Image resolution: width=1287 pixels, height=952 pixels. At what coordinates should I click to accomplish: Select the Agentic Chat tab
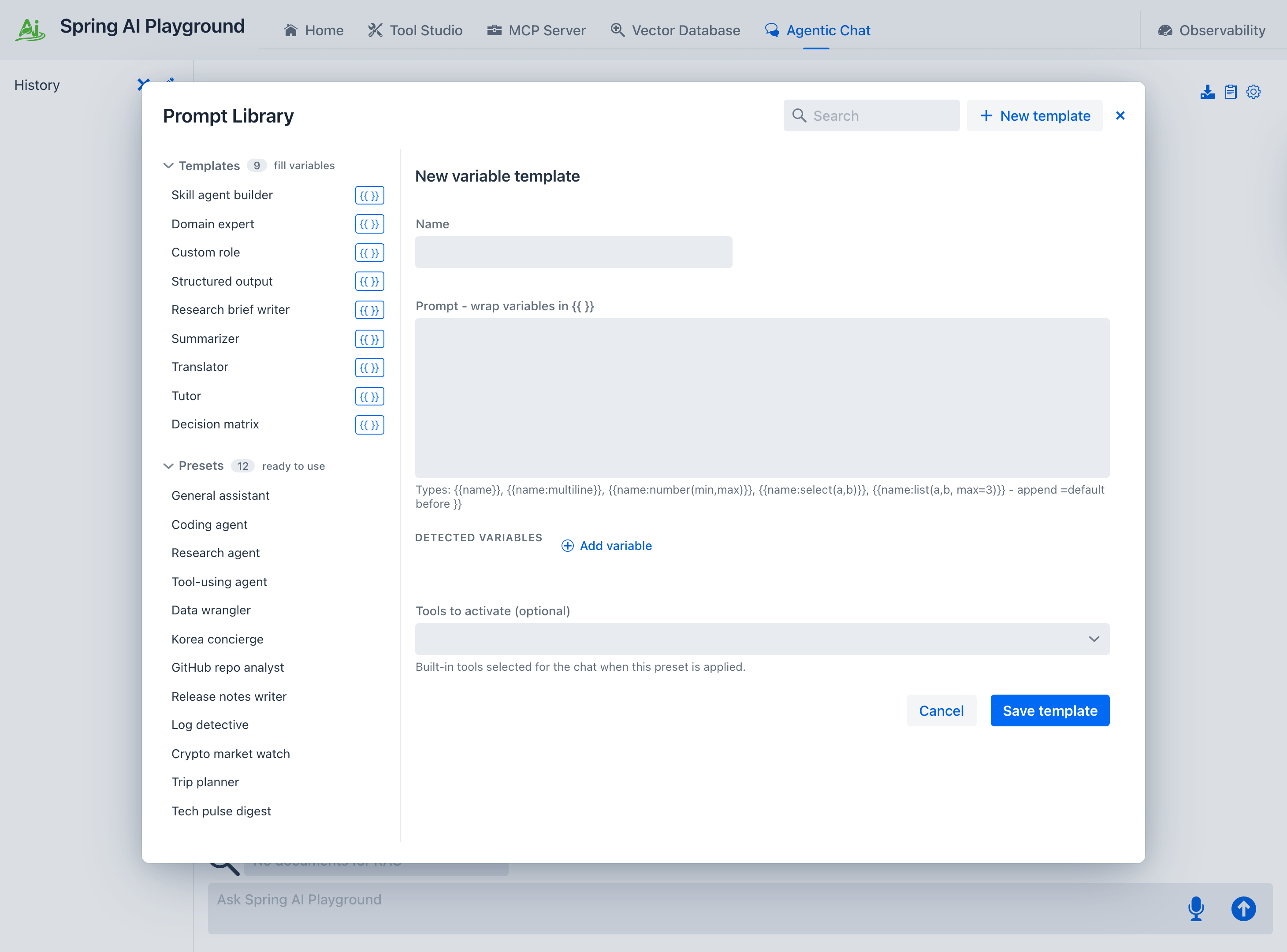(817, 30)
